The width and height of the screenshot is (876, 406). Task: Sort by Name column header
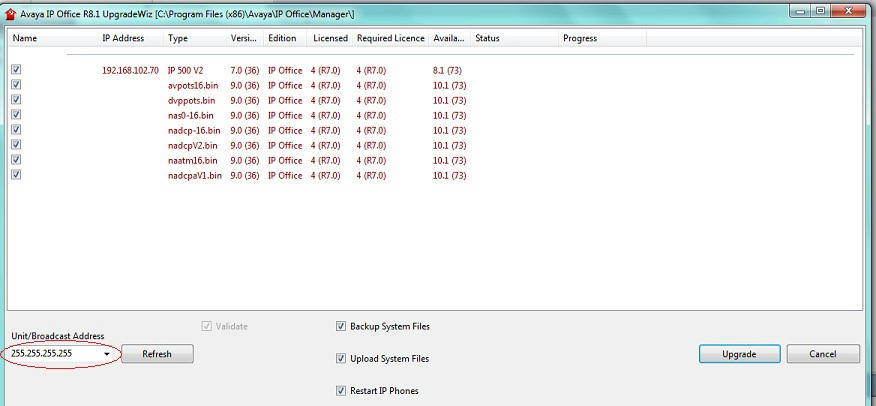click(53, 39)
